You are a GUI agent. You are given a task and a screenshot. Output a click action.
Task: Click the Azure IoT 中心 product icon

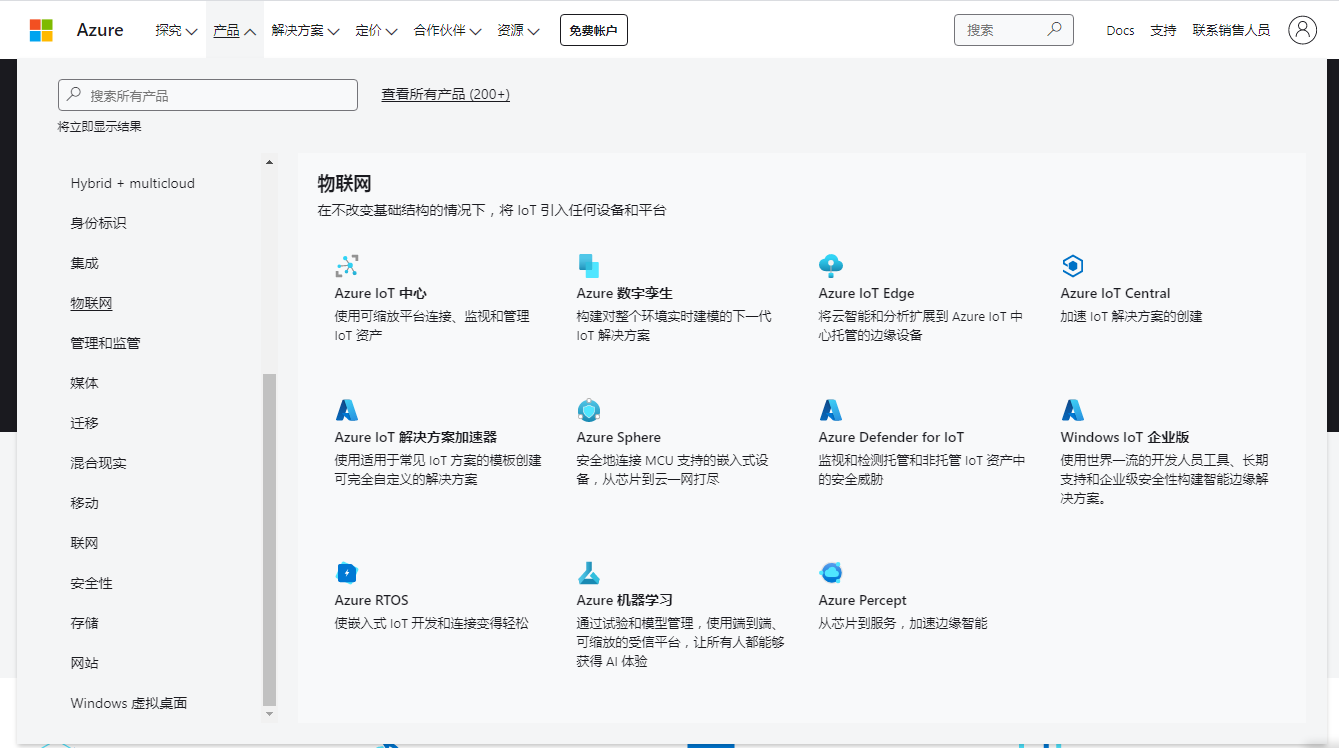click(x=346, y=266)
